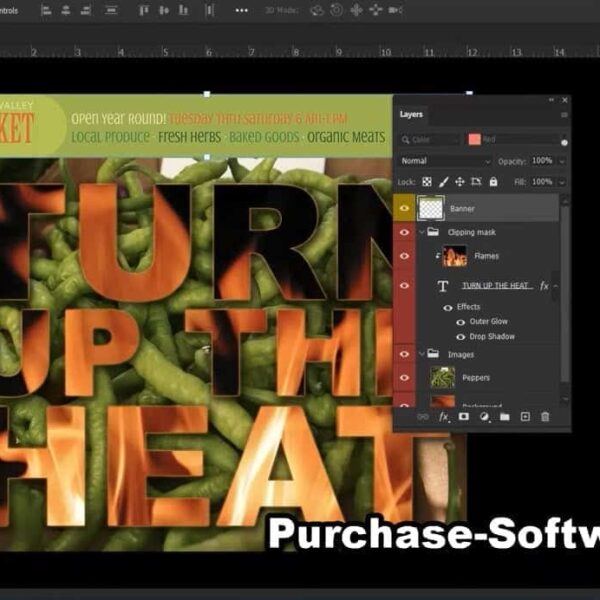
Task: Create a new group folder
Action: pos(504,416)
